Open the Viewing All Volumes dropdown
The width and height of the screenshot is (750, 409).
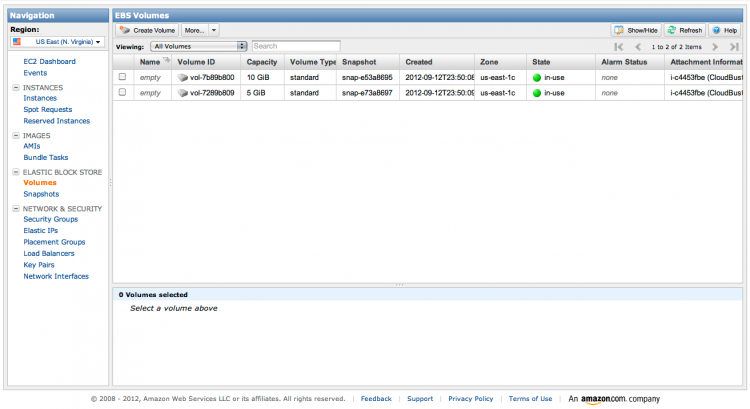point(199,46)
